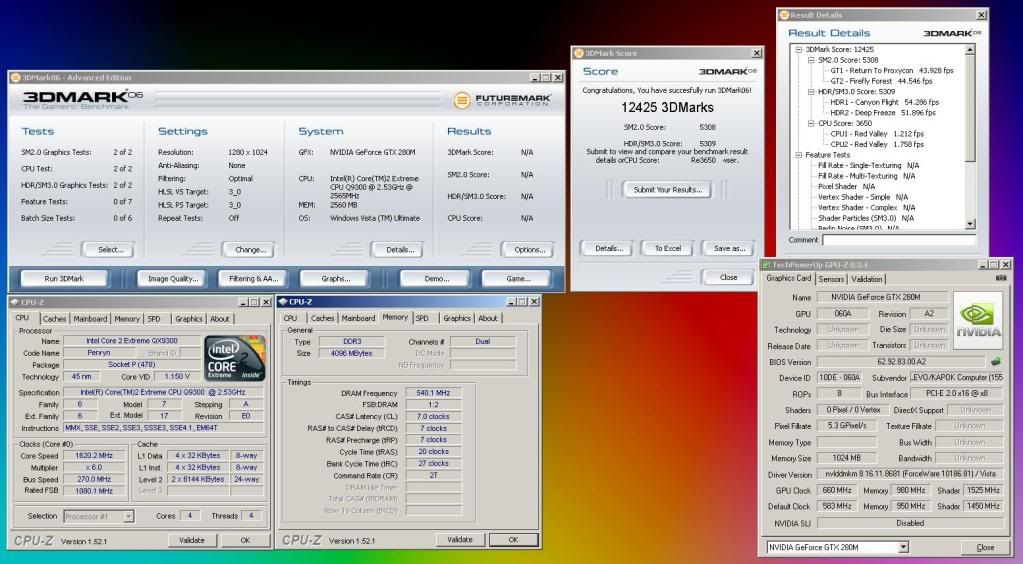The image size is (1023, 564).
Task: Select the HDR2 - Deep Freeze row
Action: tap(883, 113)
